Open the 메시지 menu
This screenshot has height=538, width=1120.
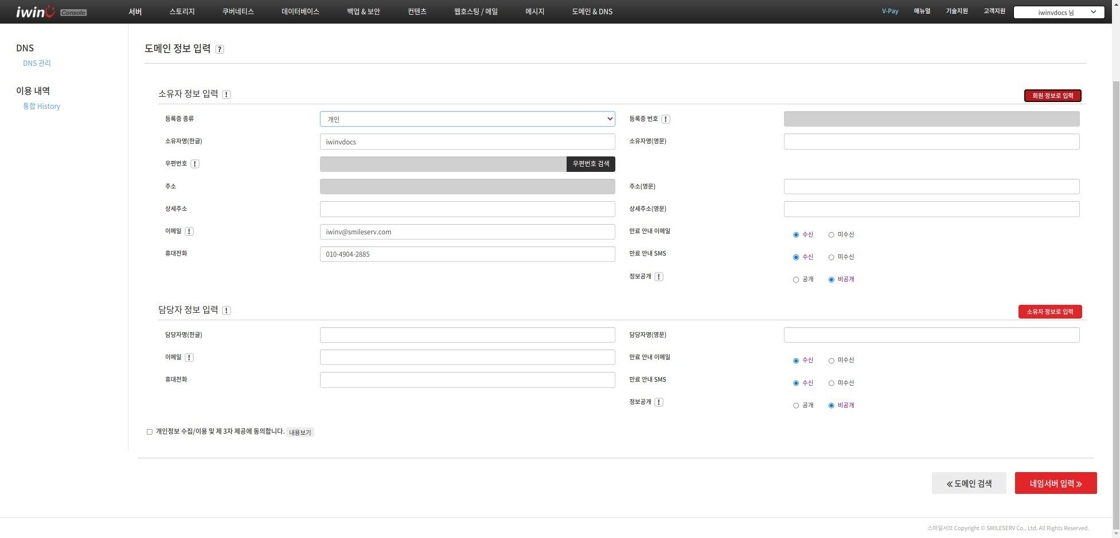click(535, 11)
